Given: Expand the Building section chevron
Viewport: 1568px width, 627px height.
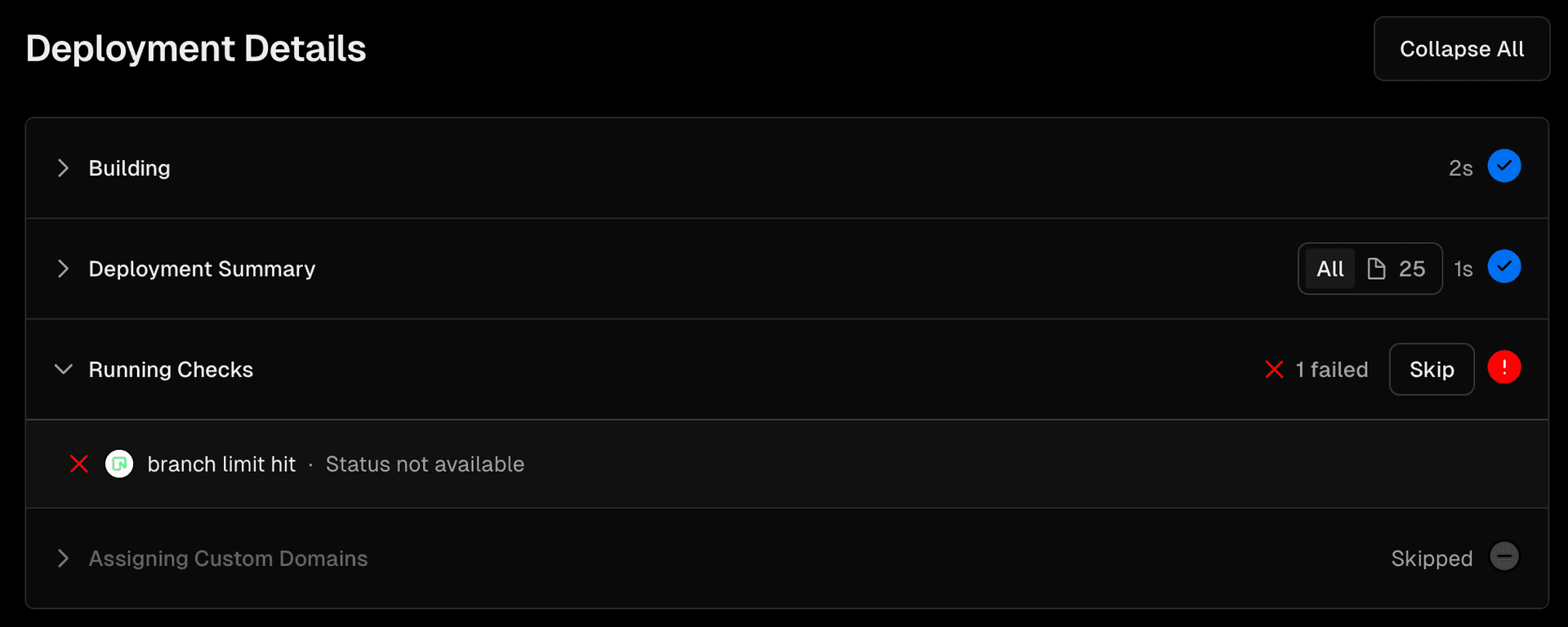Looking at the screenshot, I should click(x=63, y=168).
